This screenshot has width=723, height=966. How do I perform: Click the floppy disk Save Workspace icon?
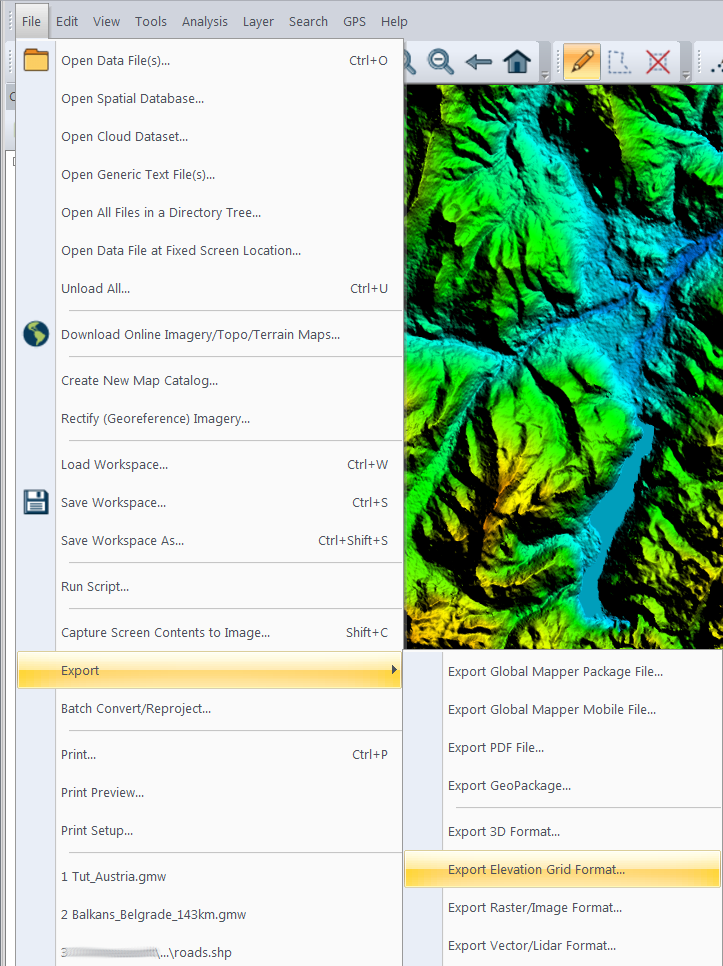click(36, 502)
